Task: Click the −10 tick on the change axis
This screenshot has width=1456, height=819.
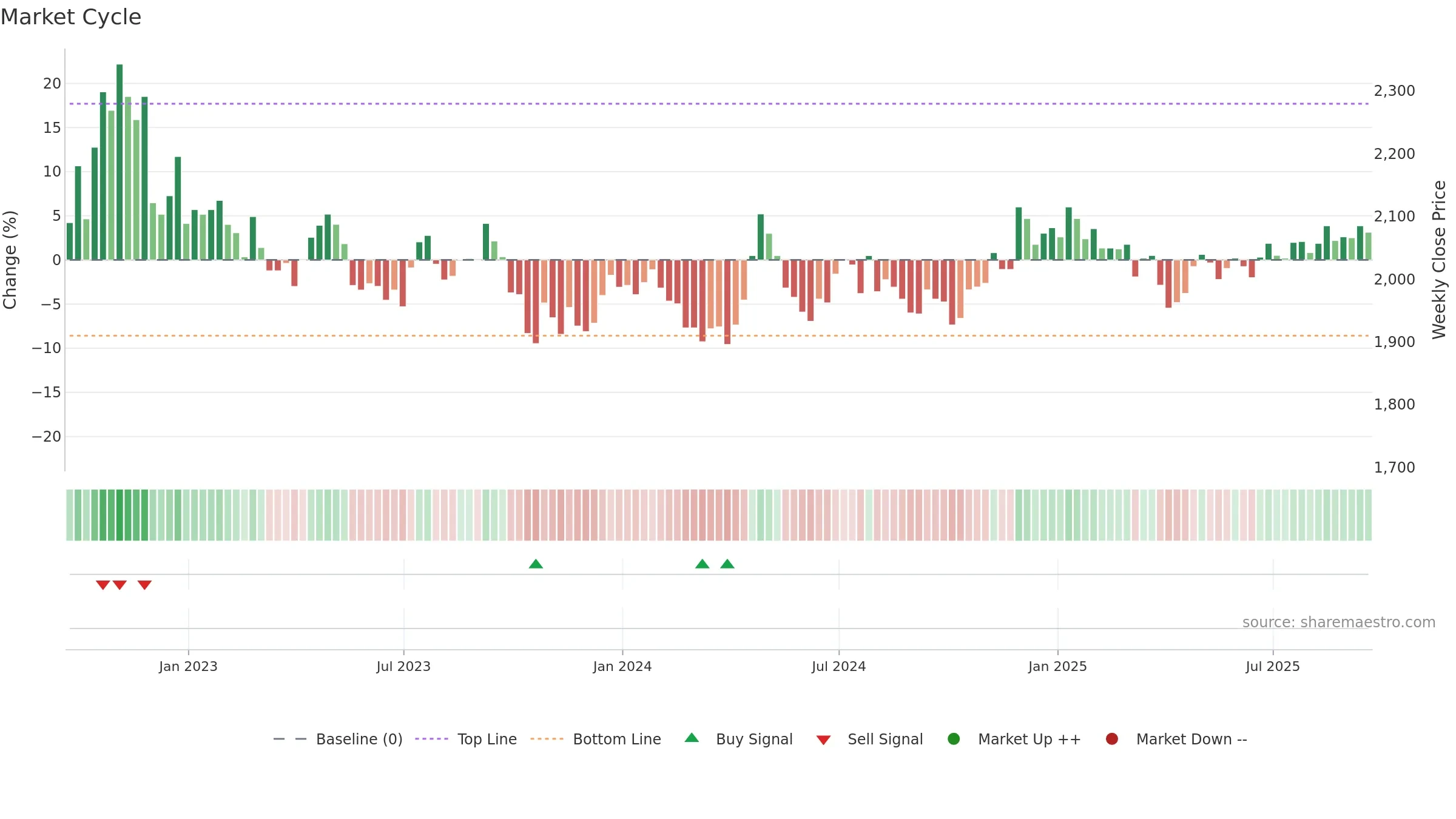Action: pyautogui.click(x=47, y=348)
